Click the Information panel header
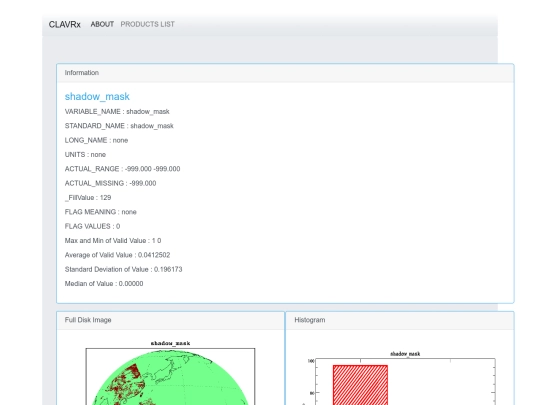 [x=285, y=73]
